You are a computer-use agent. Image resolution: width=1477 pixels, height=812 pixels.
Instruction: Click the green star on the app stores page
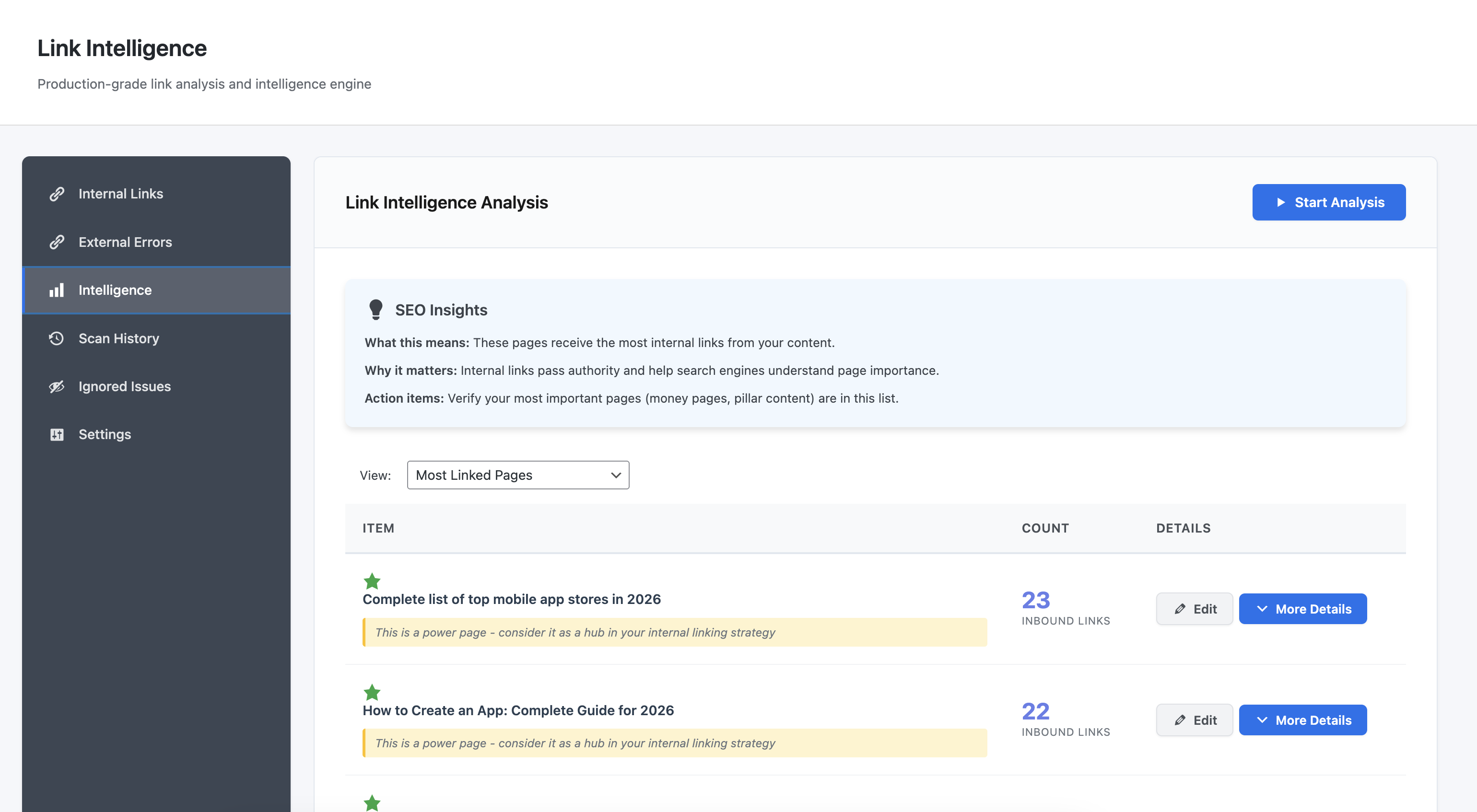pyautogui.click(x=372, y=581)
